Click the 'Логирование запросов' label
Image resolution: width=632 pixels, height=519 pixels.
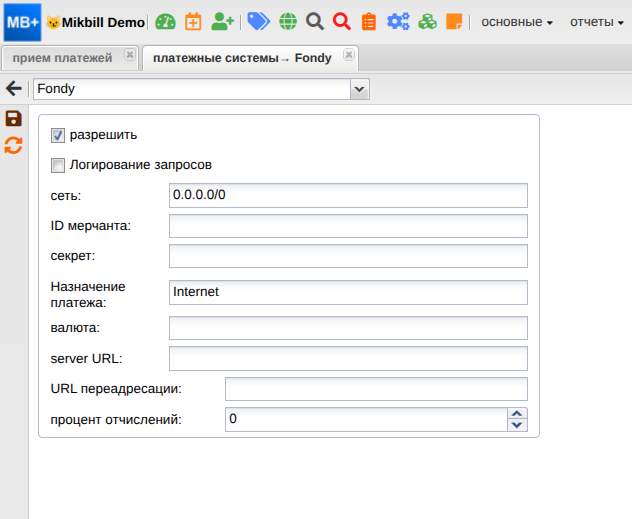(x=141, y=165)
